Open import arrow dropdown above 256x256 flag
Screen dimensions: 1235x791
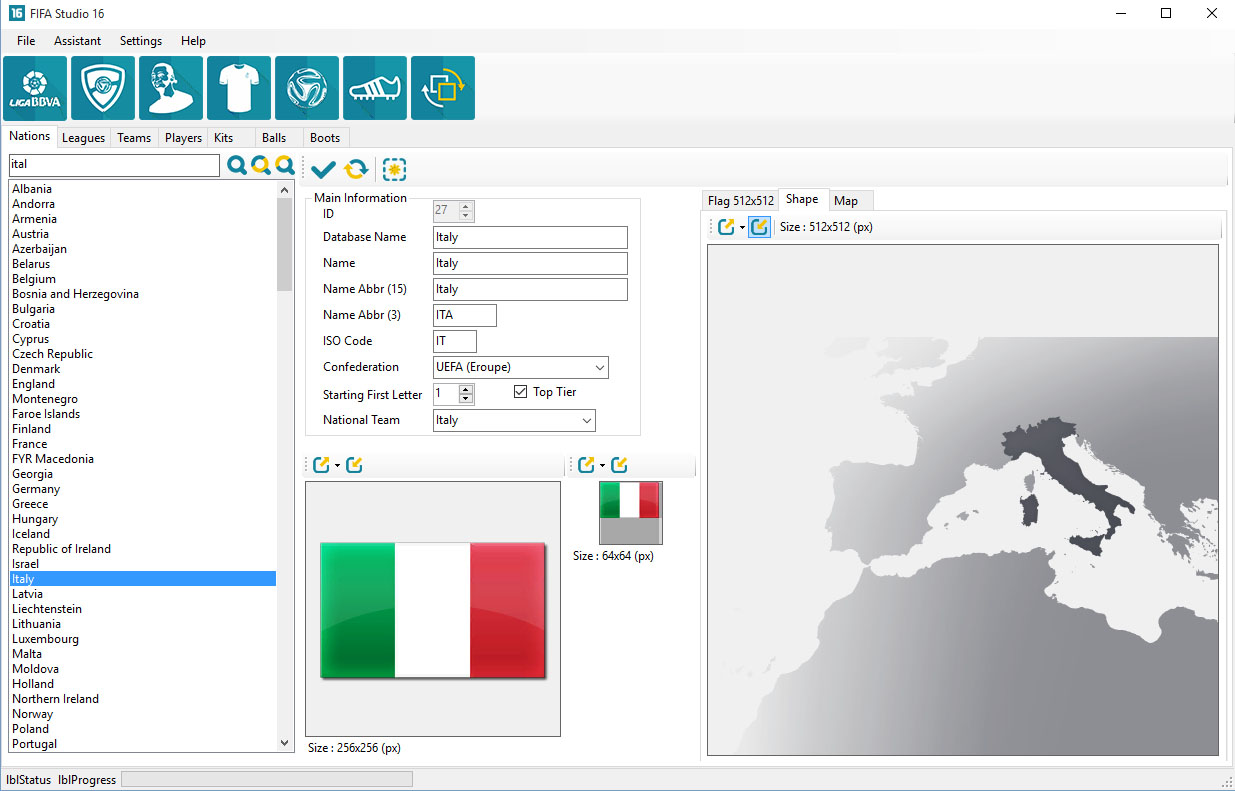point(337,466)
